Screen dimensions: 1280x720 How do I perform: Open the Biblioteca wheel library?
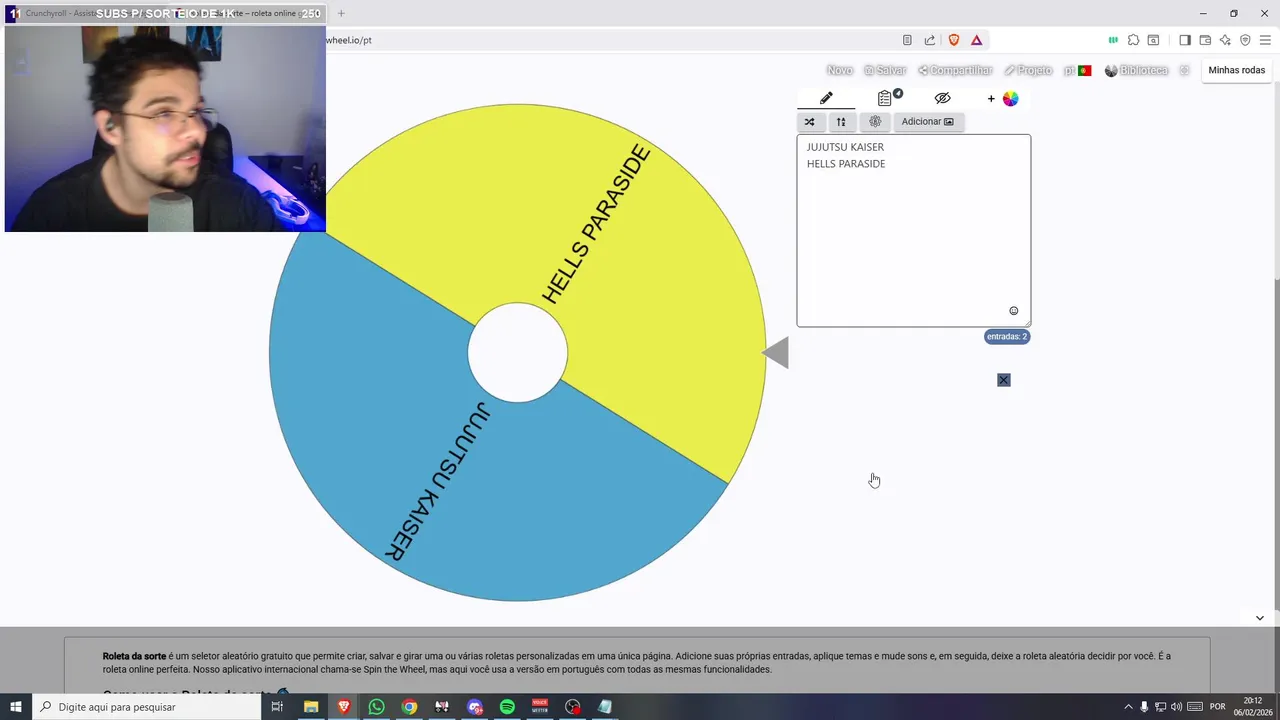(x=1136, y=70)
